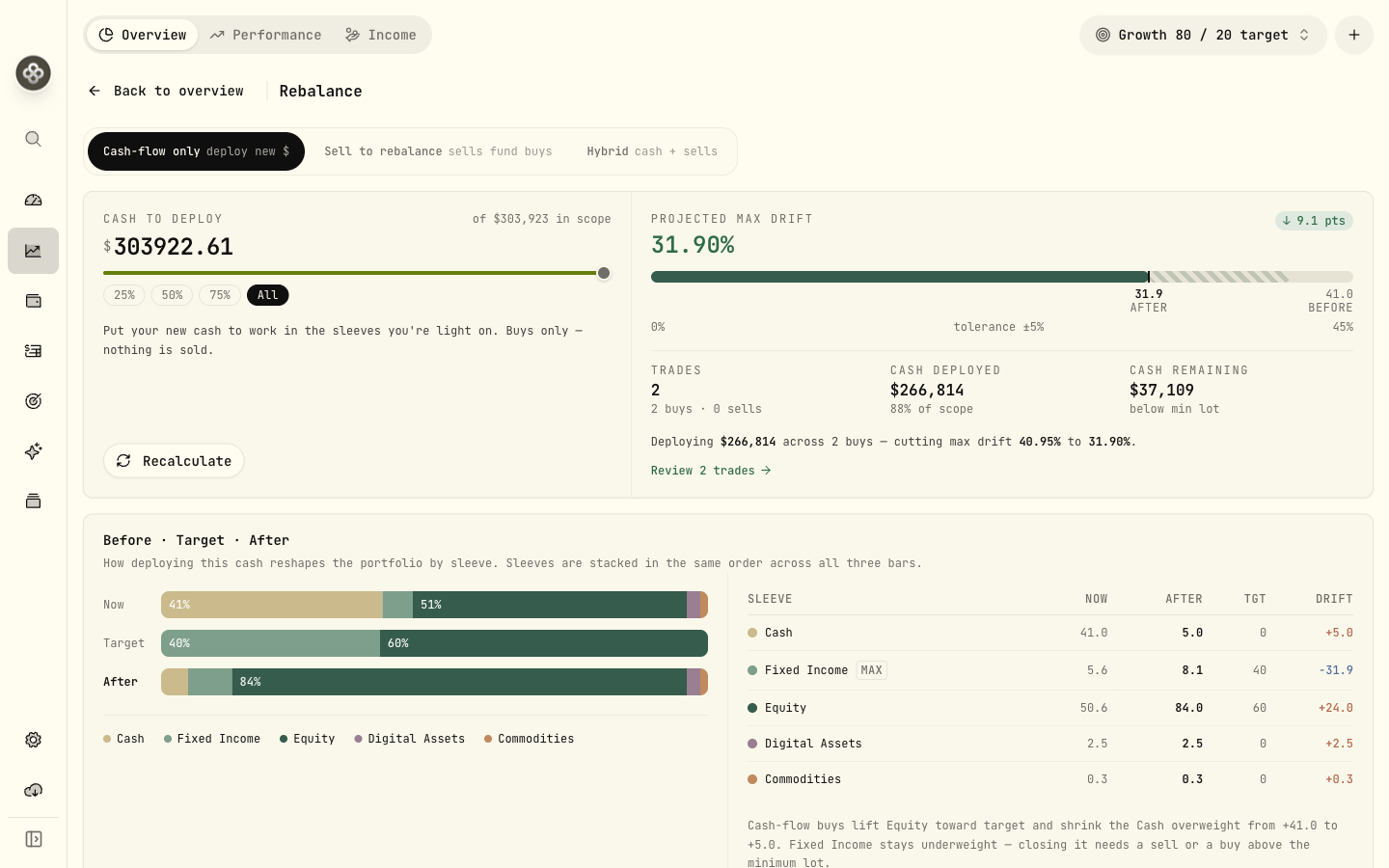Click the Recalculate button
The image size is (1389, 868).
point(174,461)
